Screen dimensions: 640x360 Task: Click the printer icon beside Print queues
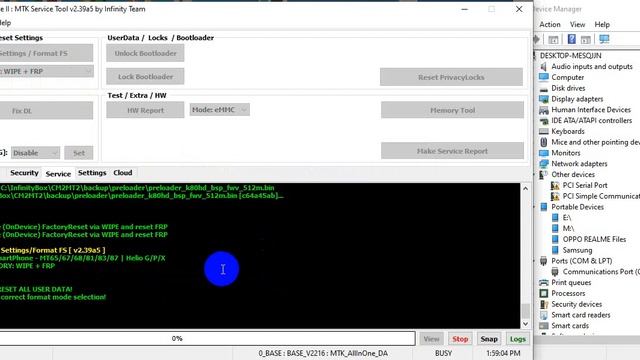(x=544, y=282)
